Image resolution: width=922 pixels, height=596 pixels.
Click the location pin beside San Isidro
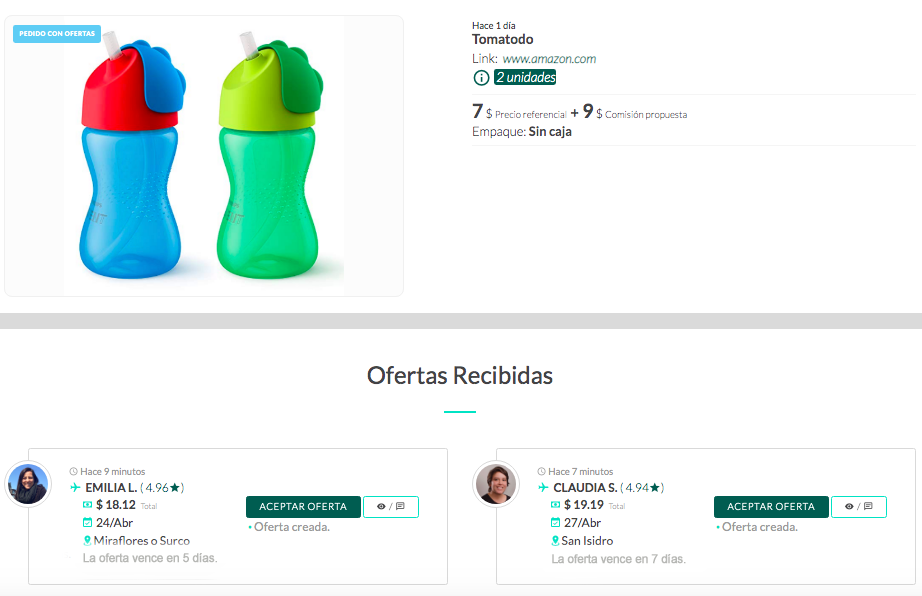point(555,540)
